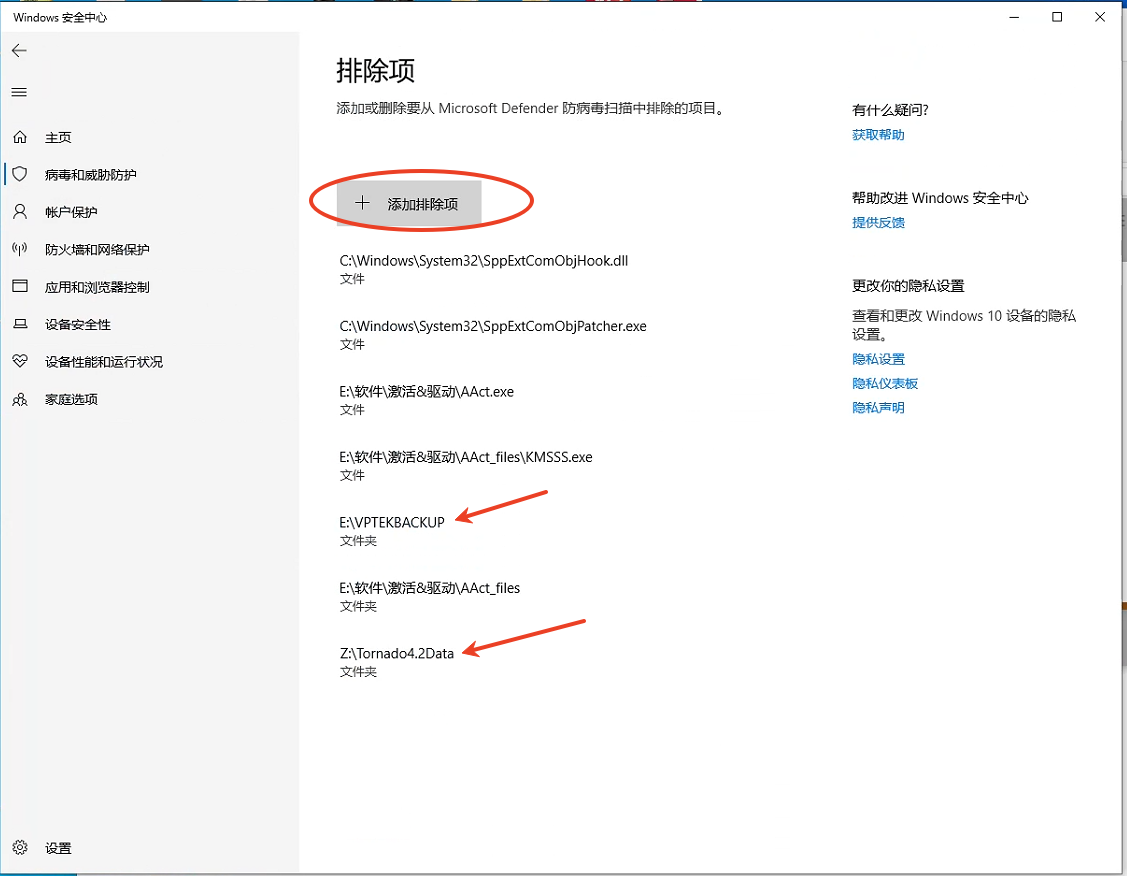Select the AAct.exe exclusion entry

pyautogui.click(x=427, y=400)
